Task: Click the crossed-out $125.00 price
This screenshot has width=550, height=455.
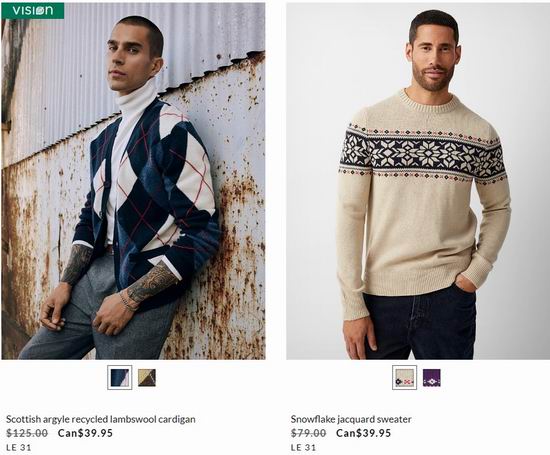Action: (27, 433)
